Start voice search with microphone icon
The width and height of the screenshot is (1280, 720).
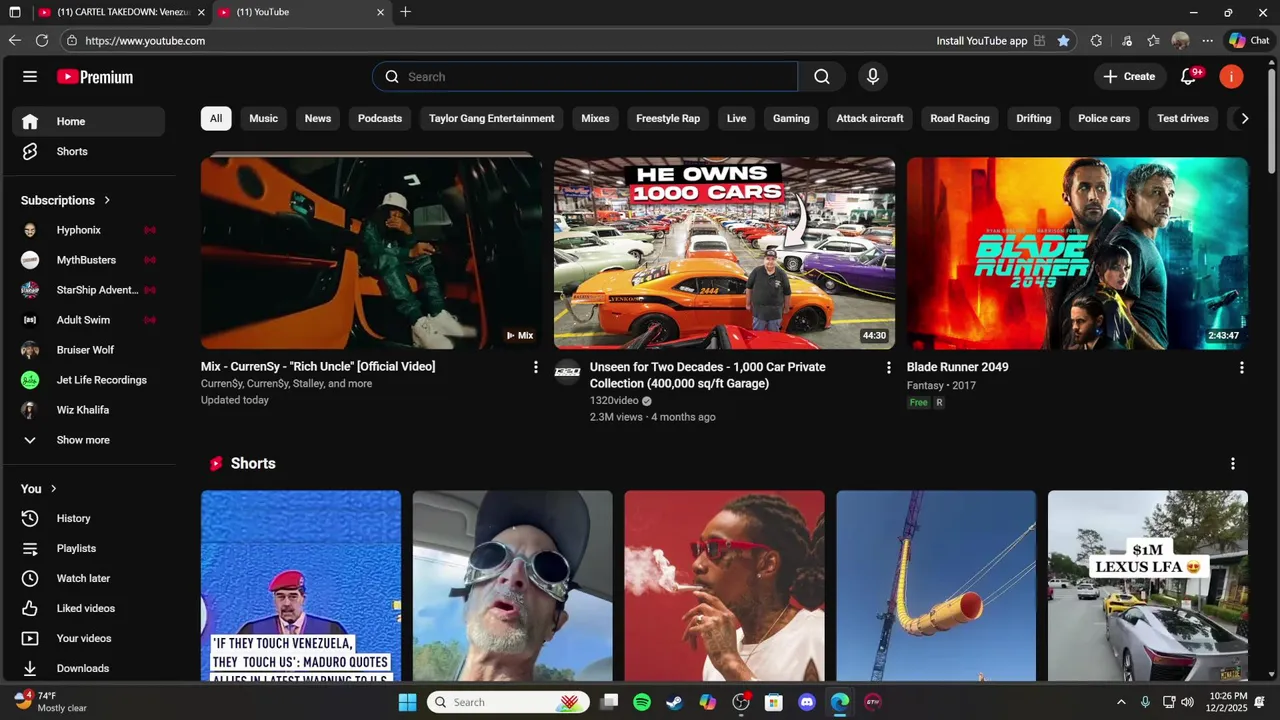(x=873, y=77)
